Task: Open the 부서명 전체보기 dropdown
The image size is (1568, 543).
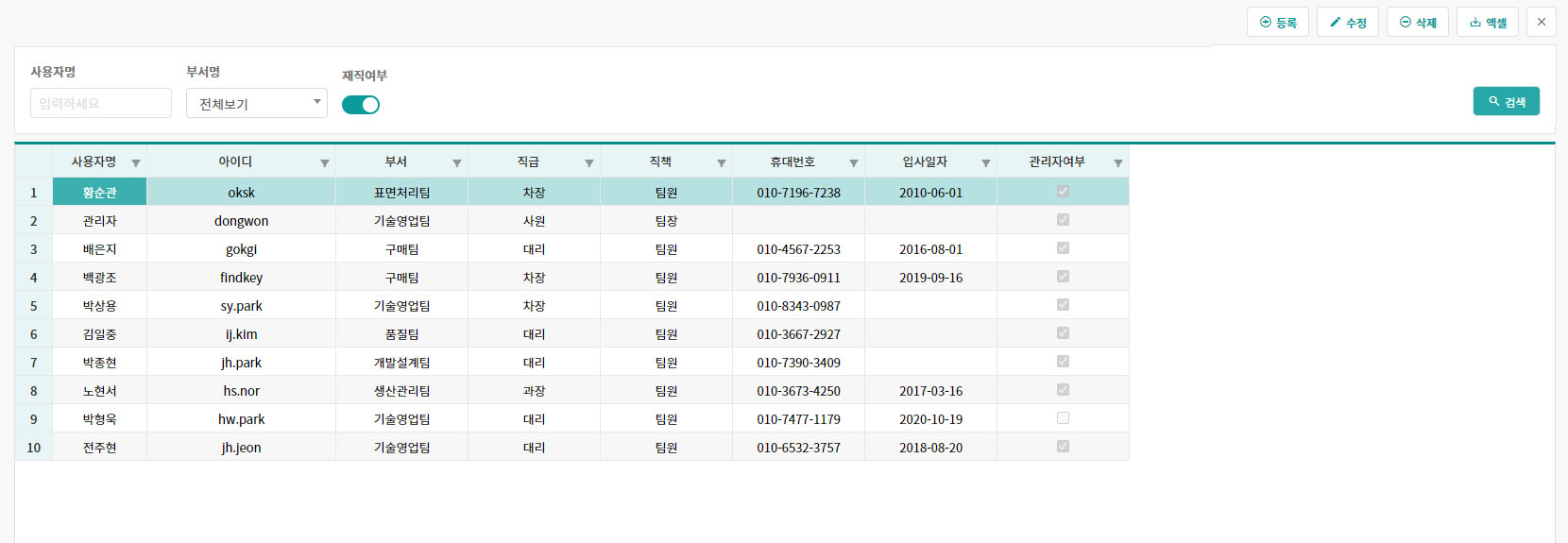Action: pos(257,104)
